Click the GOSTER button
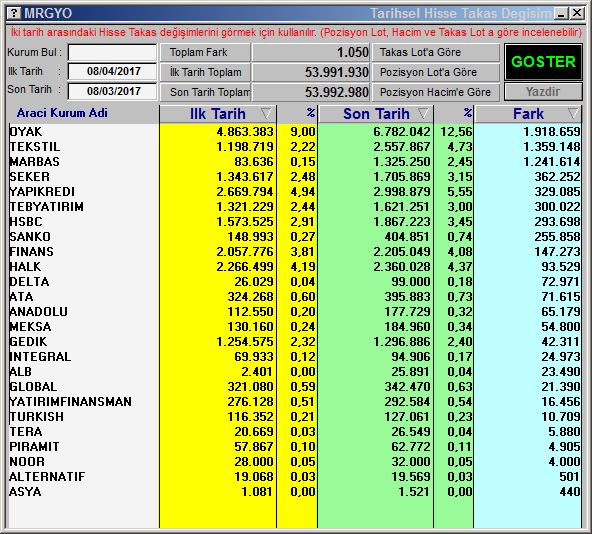592x534 pixels. pyautogui.click(x=543, y=62)
